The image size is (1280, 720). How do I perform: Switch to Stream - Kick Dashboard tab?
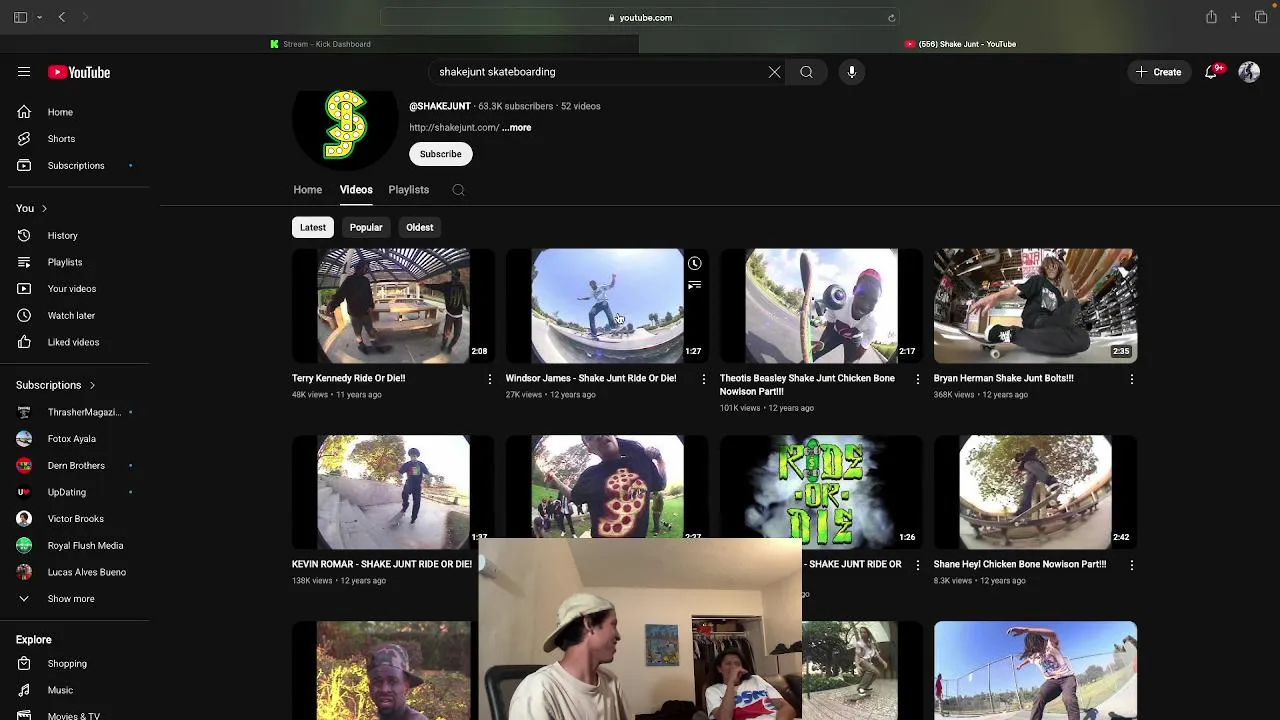[x=320, y=44]
